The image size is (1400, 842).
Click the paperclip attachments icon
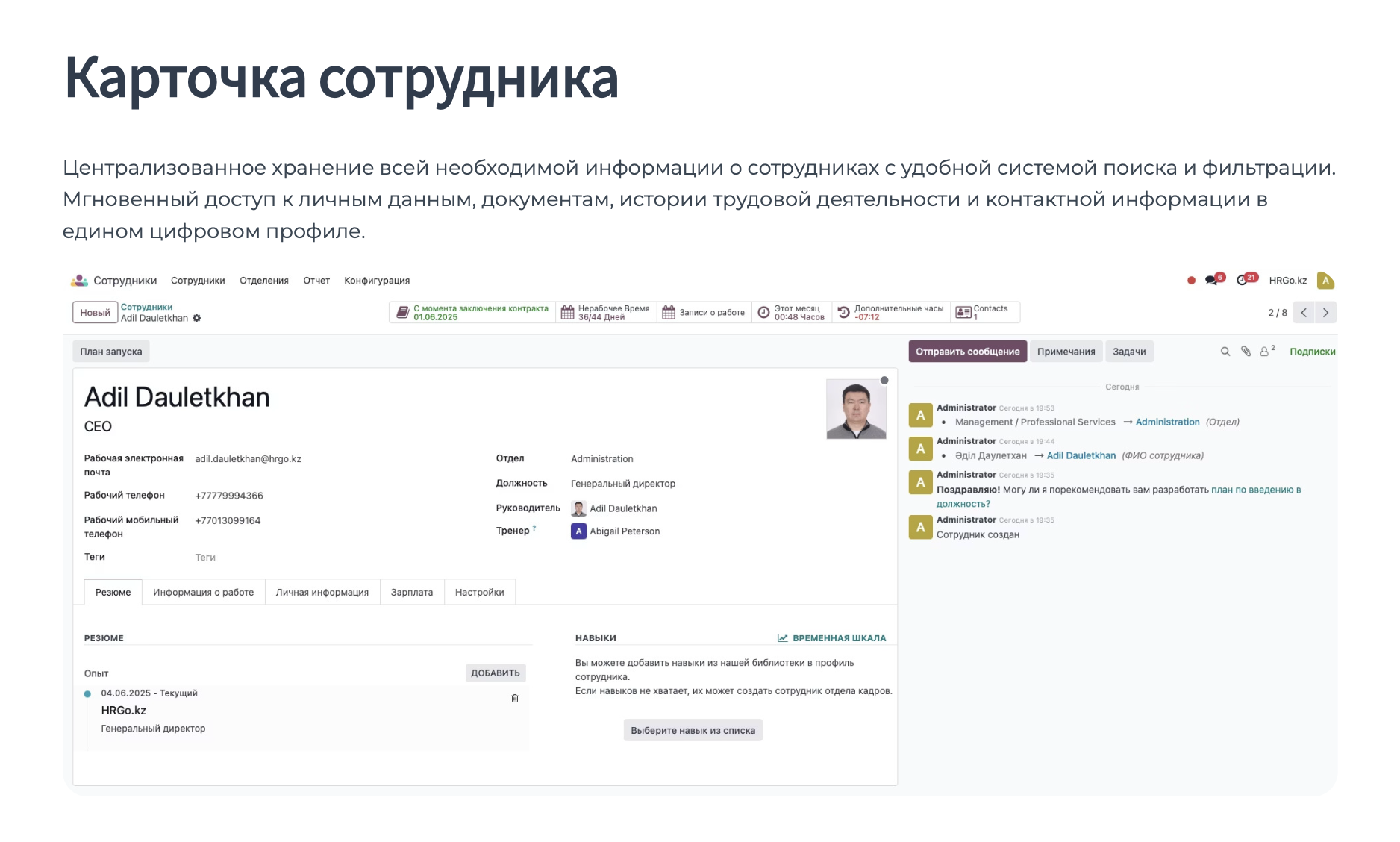pyautogui.click(x=1246, y=352)
